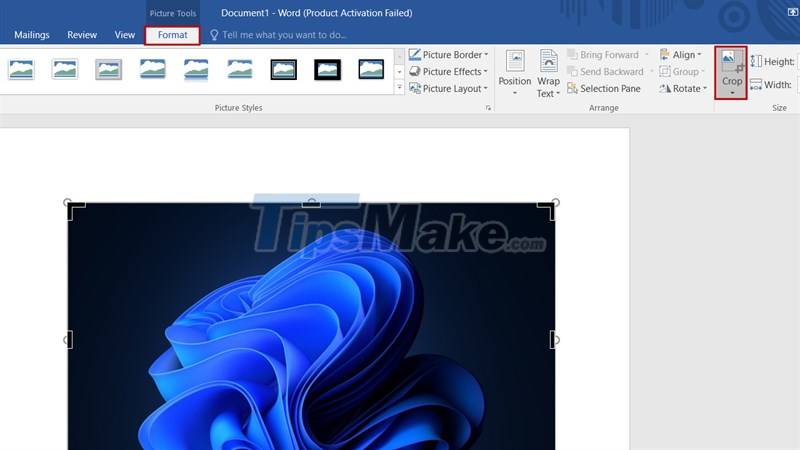The image size is (800, 450).
Task: Open Wrap Text options
Action: click(x=548, y=73)
